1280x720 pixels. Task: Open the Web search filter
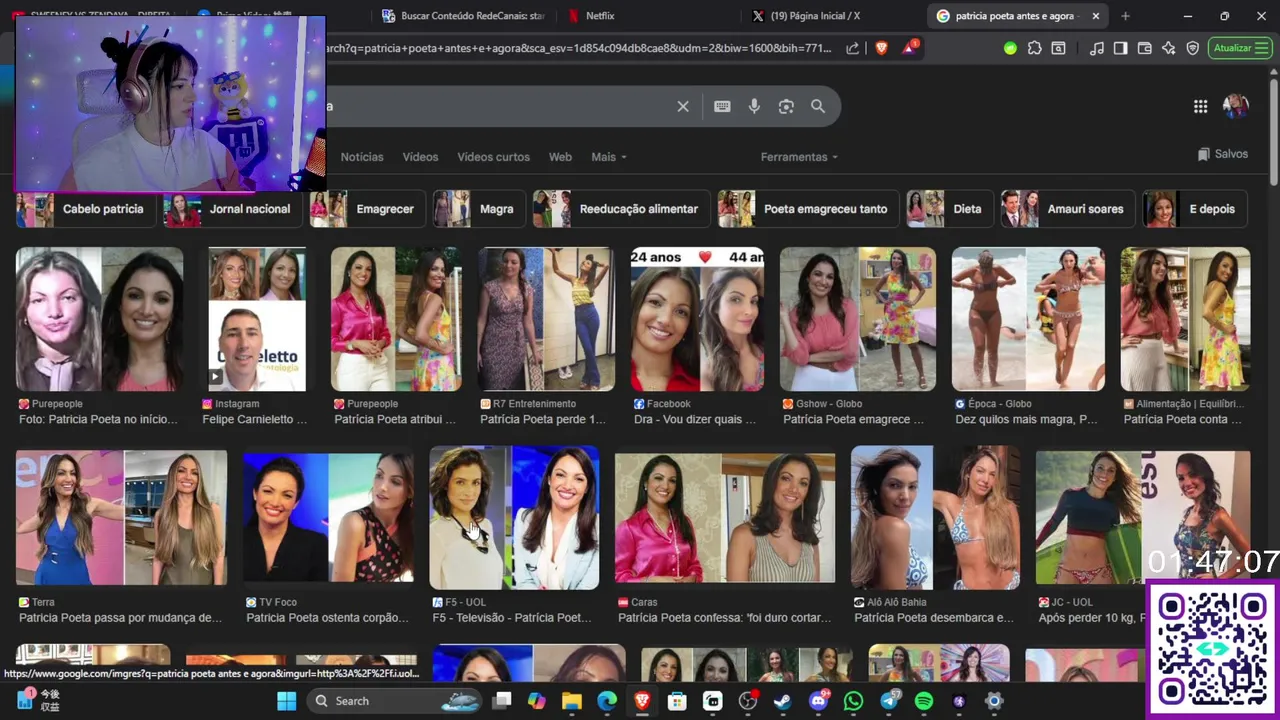[x=560, y=157]
